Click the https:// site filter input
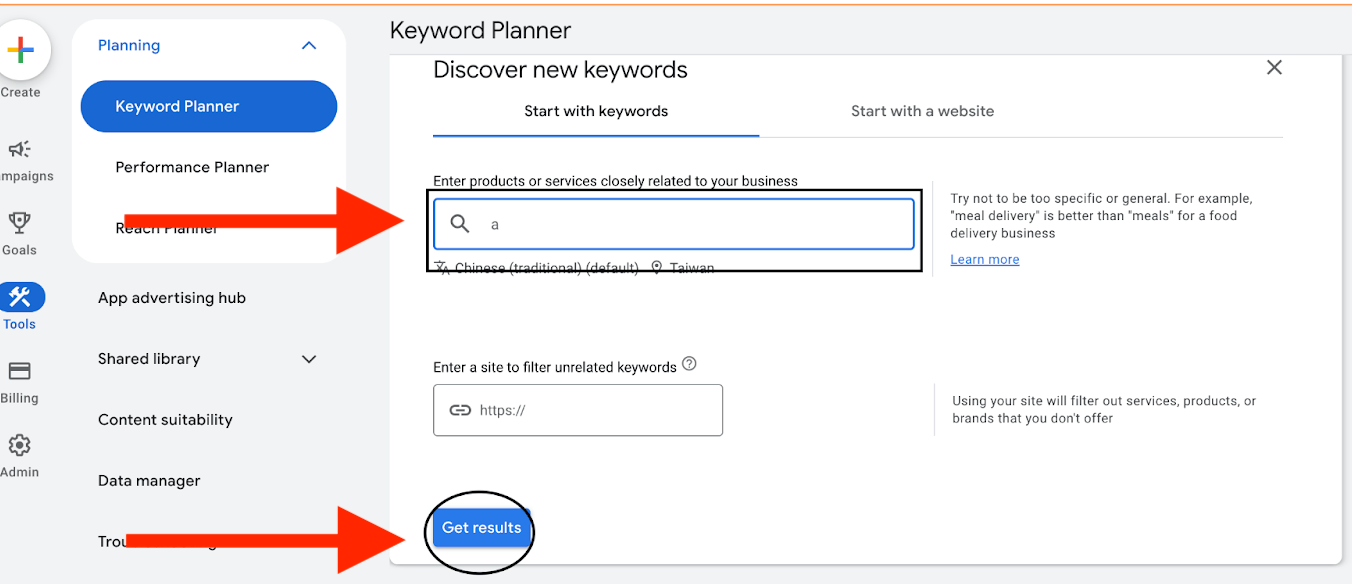 (x=590, y=410)
